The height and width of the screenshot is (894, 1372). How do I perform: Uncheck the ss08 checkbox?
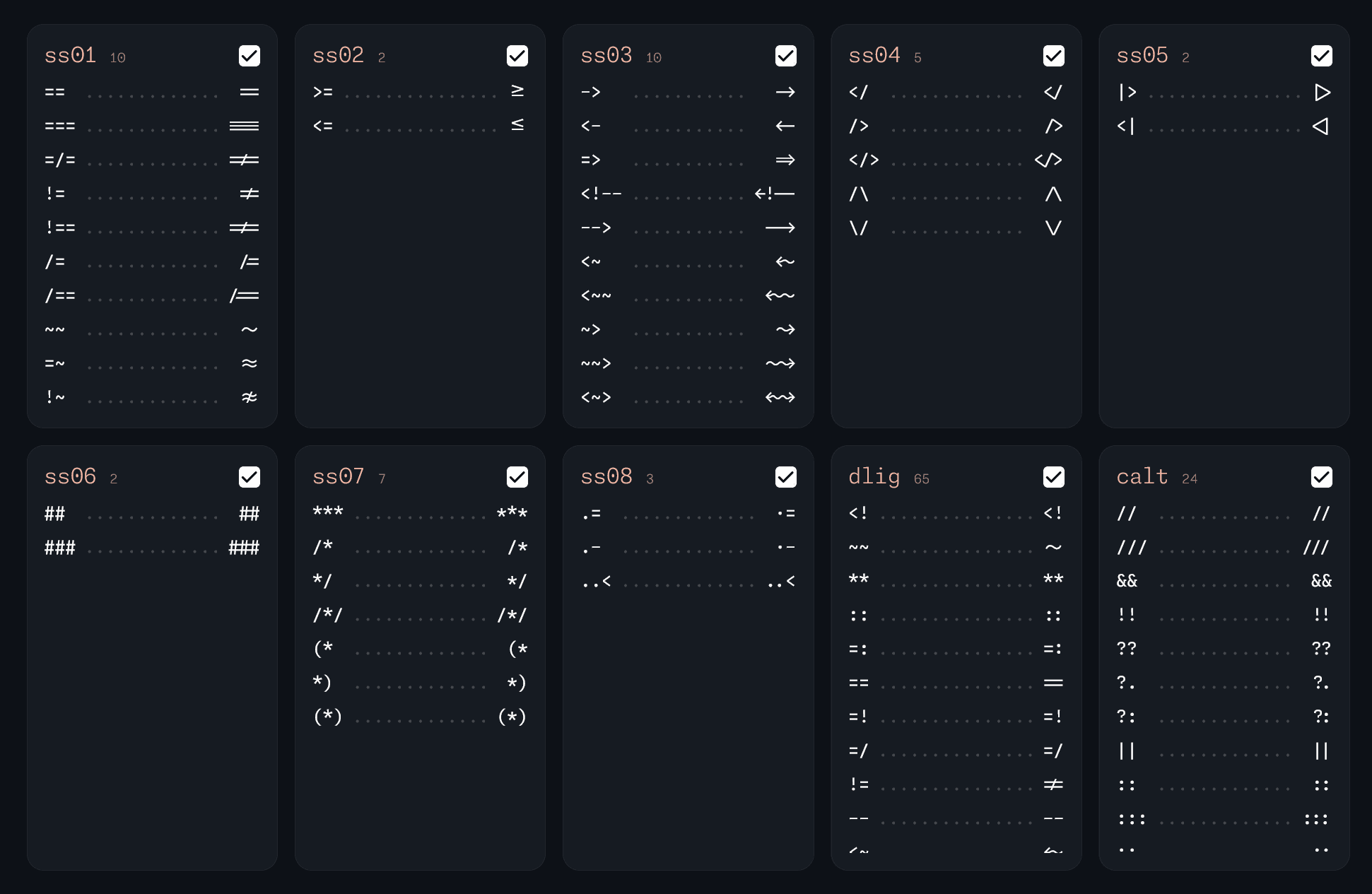(786, 477)
